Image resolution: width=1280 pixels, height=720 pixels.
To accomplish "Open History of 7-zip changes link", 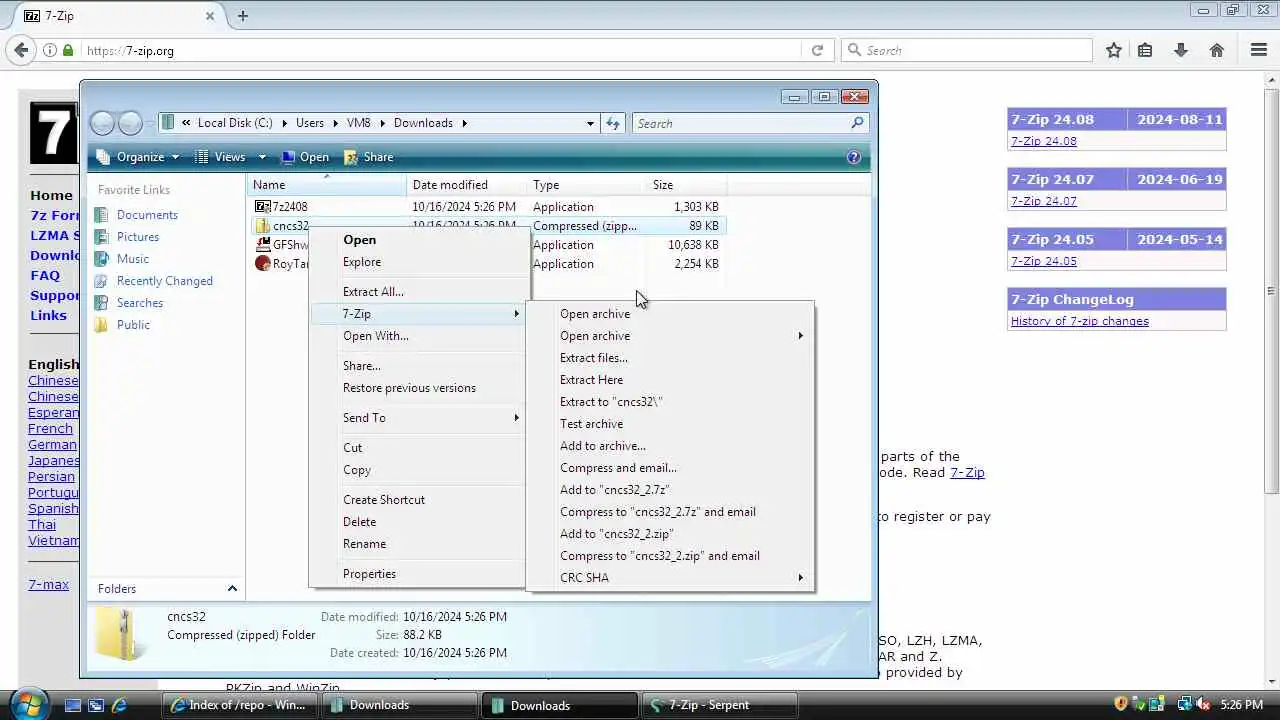I will (1079, 321).
